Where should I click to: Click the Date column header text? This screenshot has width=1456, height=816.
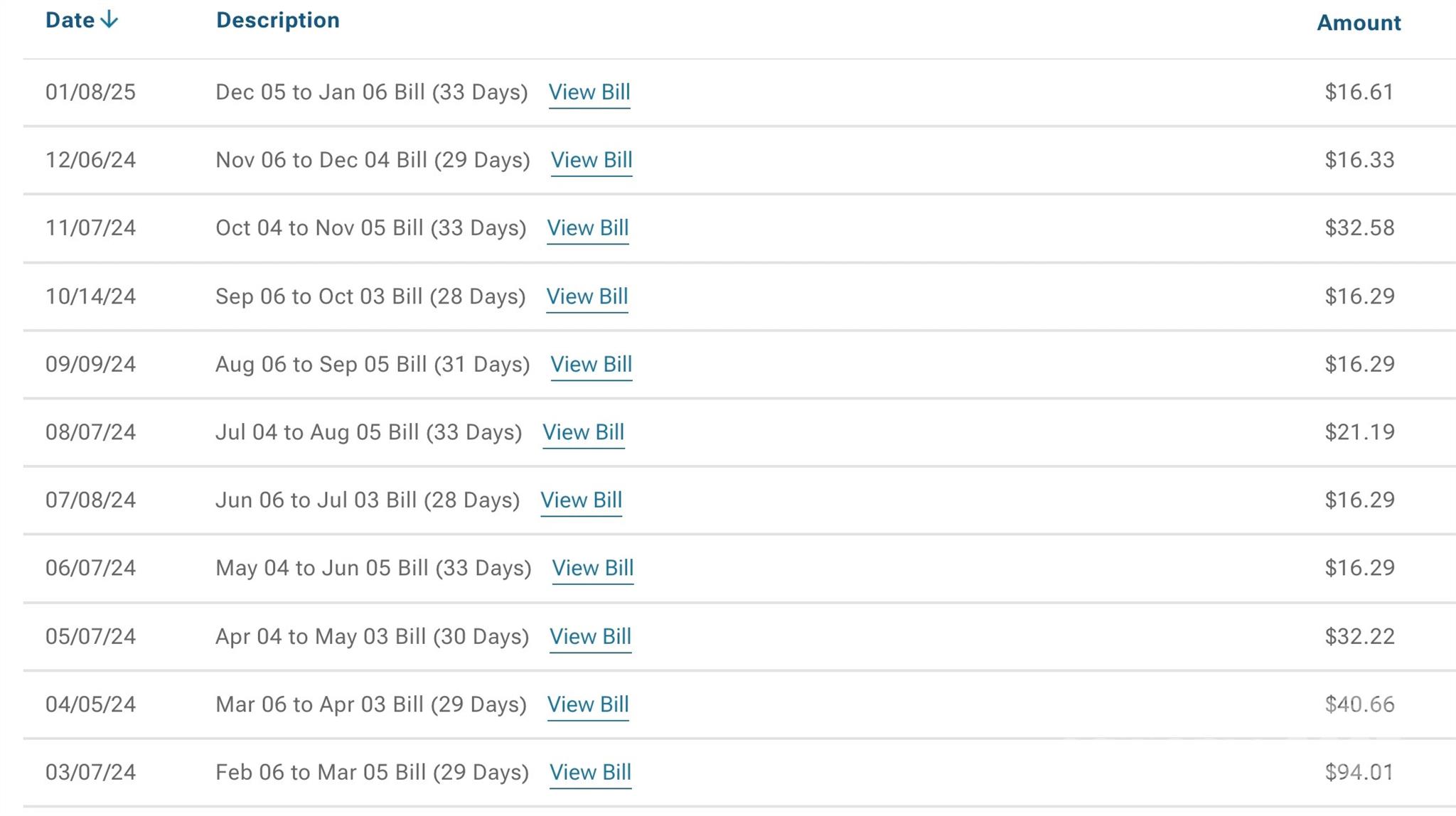click(70, 20)
